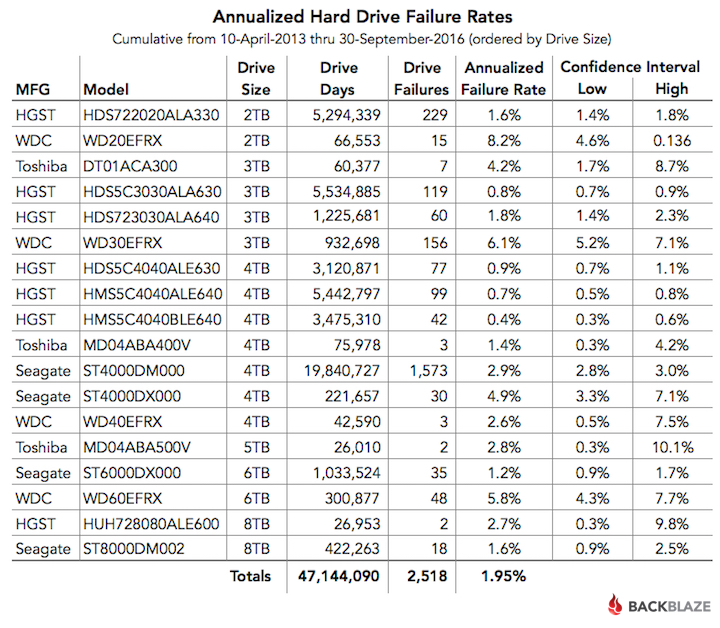Click the HUH728080ALE600 model cell
Viewport: 720px width, 628px height.
[x=151, y=524]
